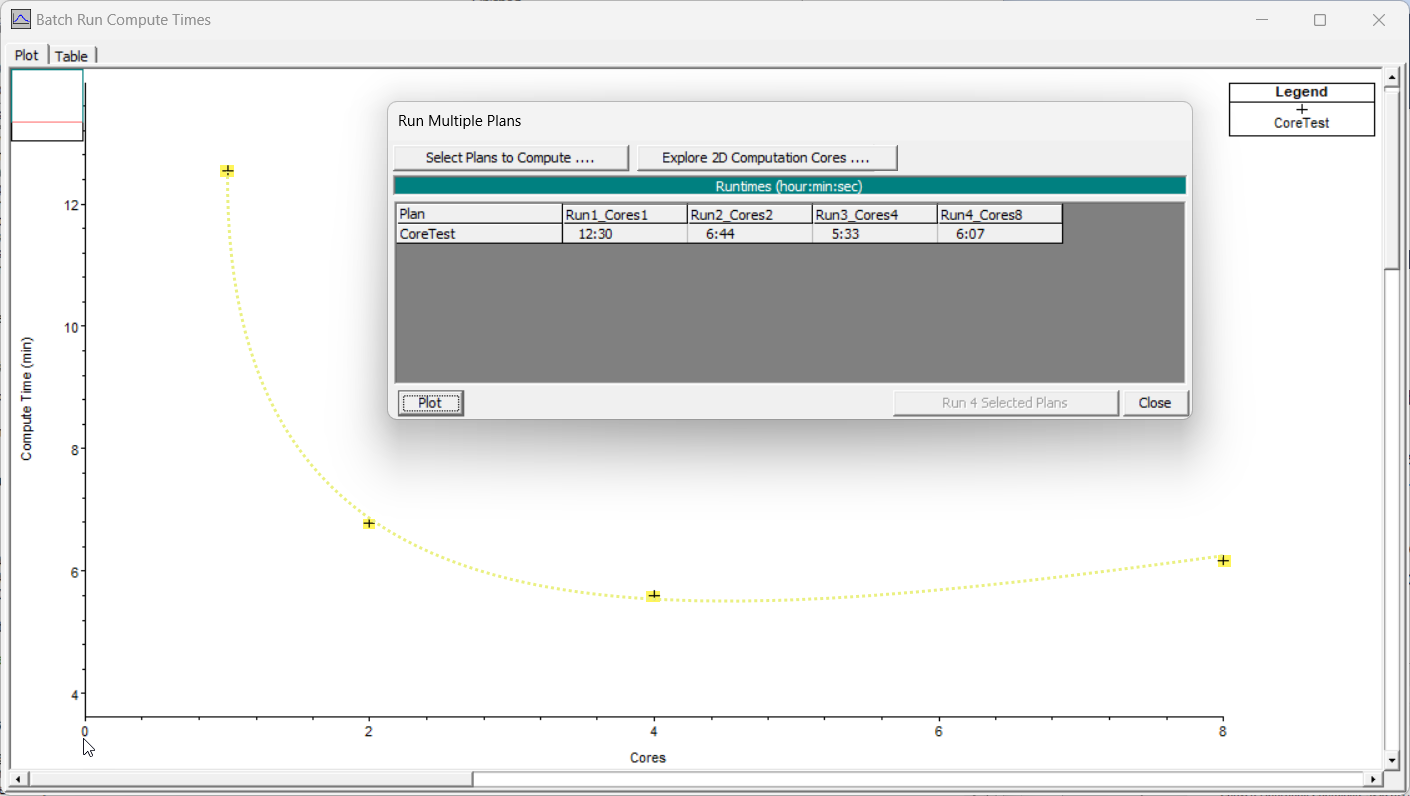Maximize the Batch Run Compute Times window
This screenshot has width=1410, height=796.
1319,20
